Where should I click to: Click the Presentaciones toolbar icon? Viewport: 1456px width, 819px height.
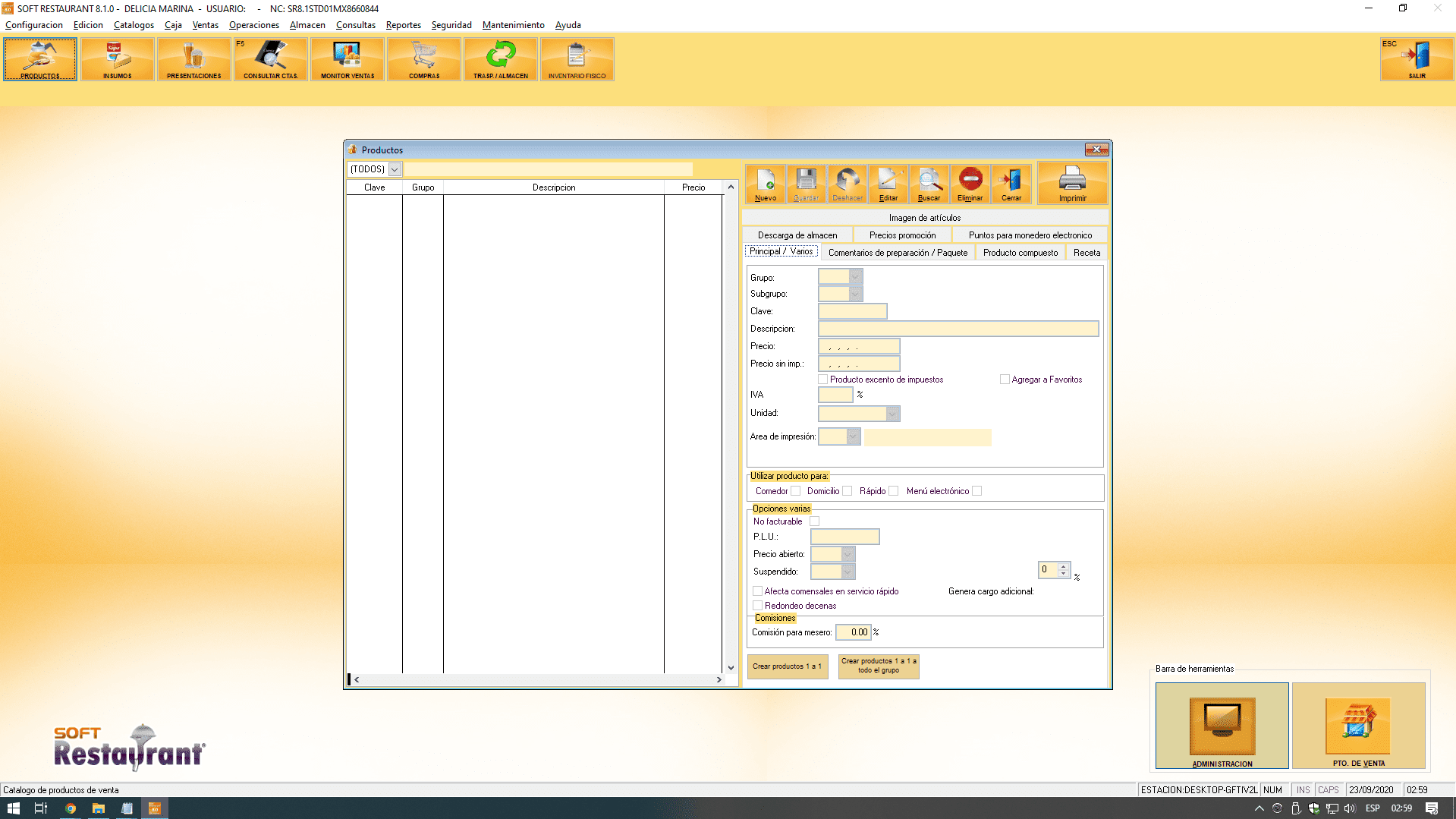pos(193,59)
